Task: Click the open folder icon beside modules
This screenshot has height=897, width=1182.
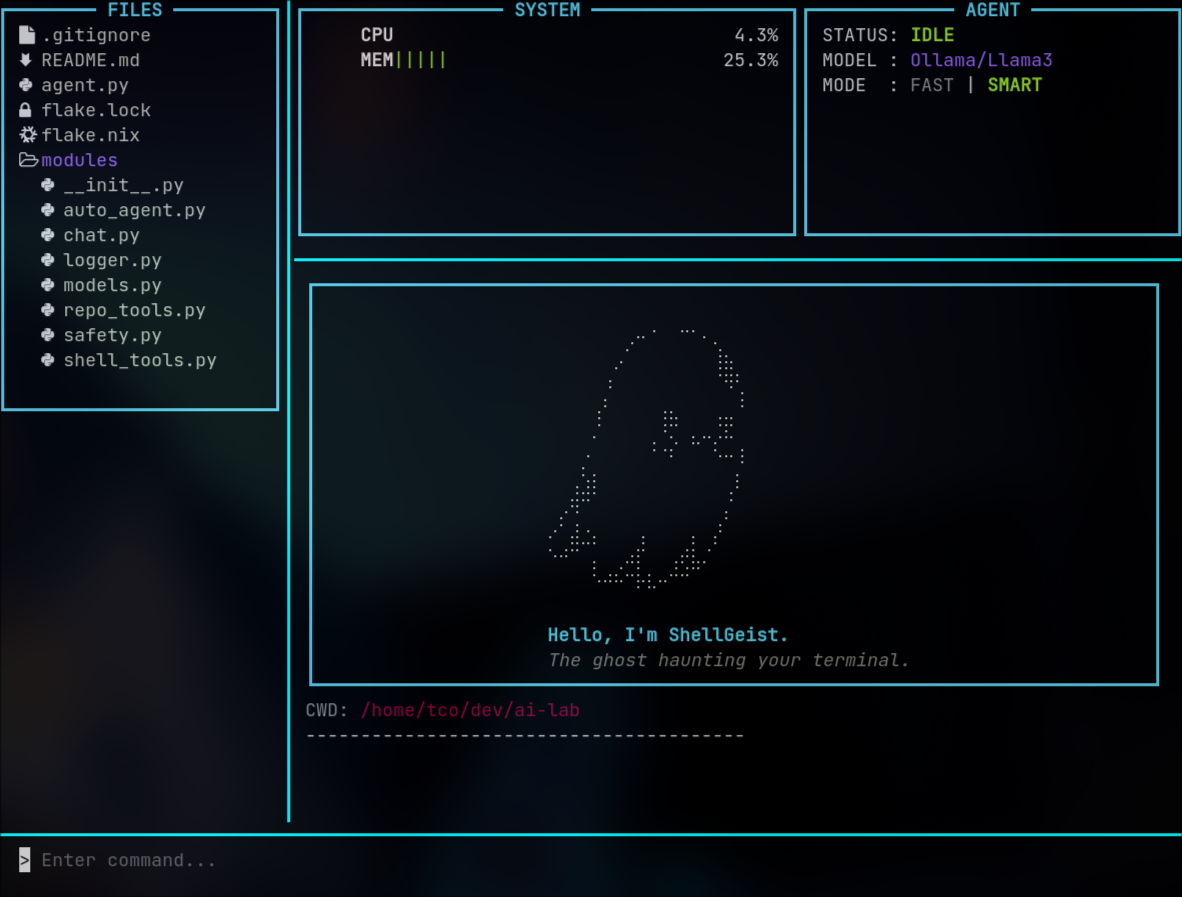Action: click(28, 159)
